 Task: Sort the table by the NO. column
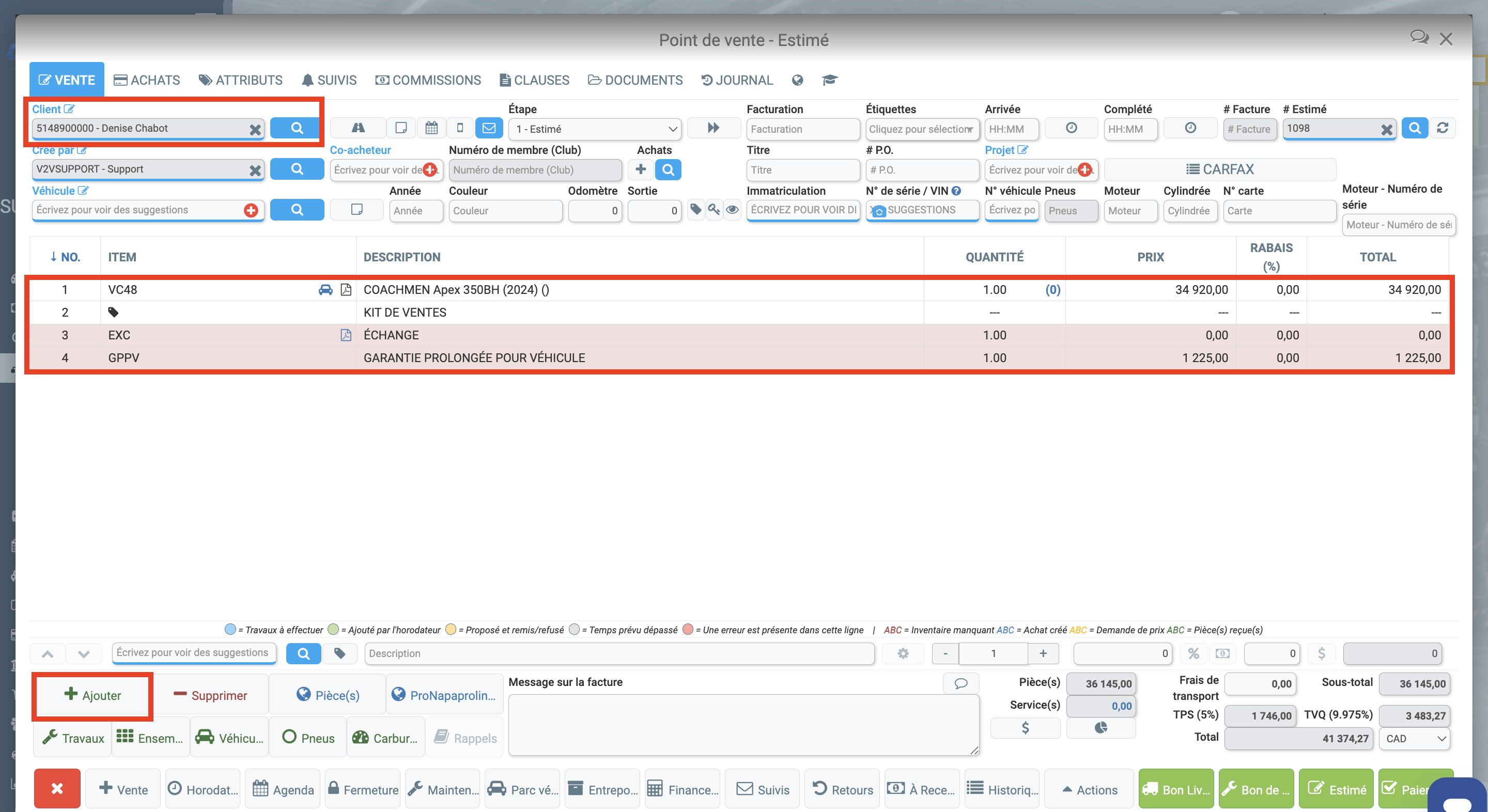[x=65, y=257]
